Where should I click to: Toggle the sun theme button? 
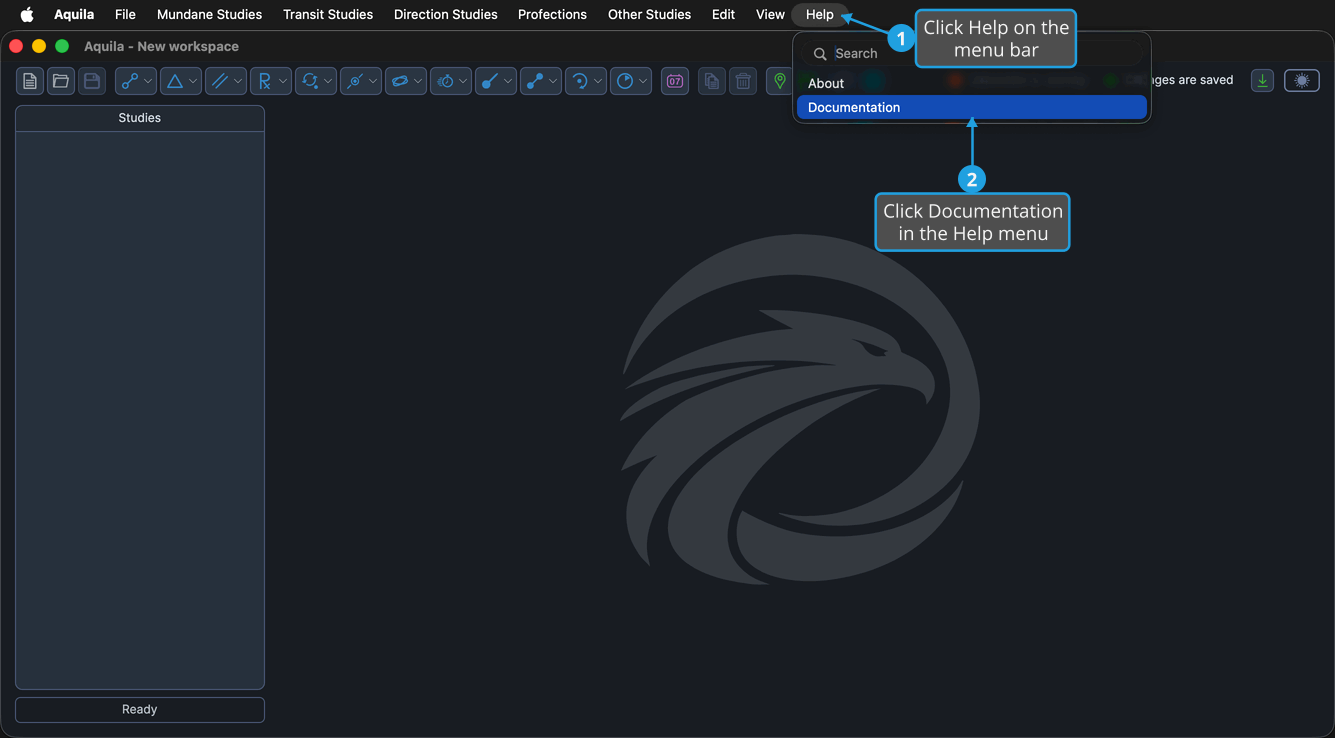click(x=1302, y=81)
